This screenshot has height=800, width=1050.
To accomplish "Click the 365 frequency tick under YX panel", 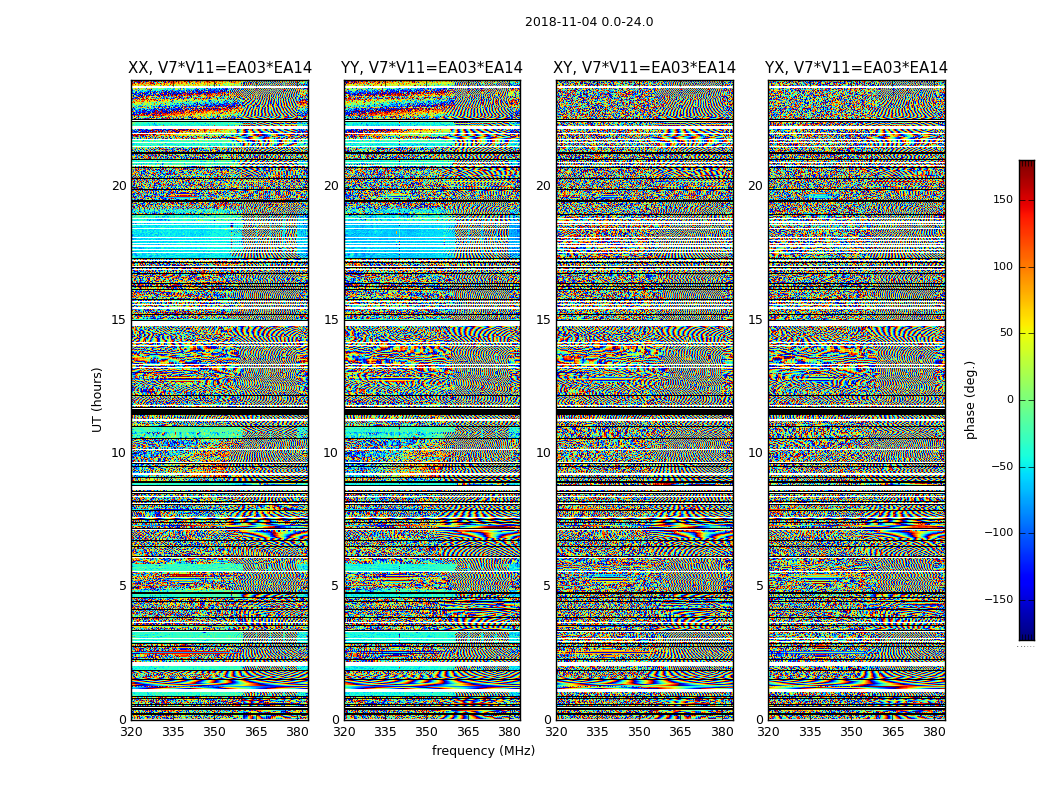I will 893,732.
